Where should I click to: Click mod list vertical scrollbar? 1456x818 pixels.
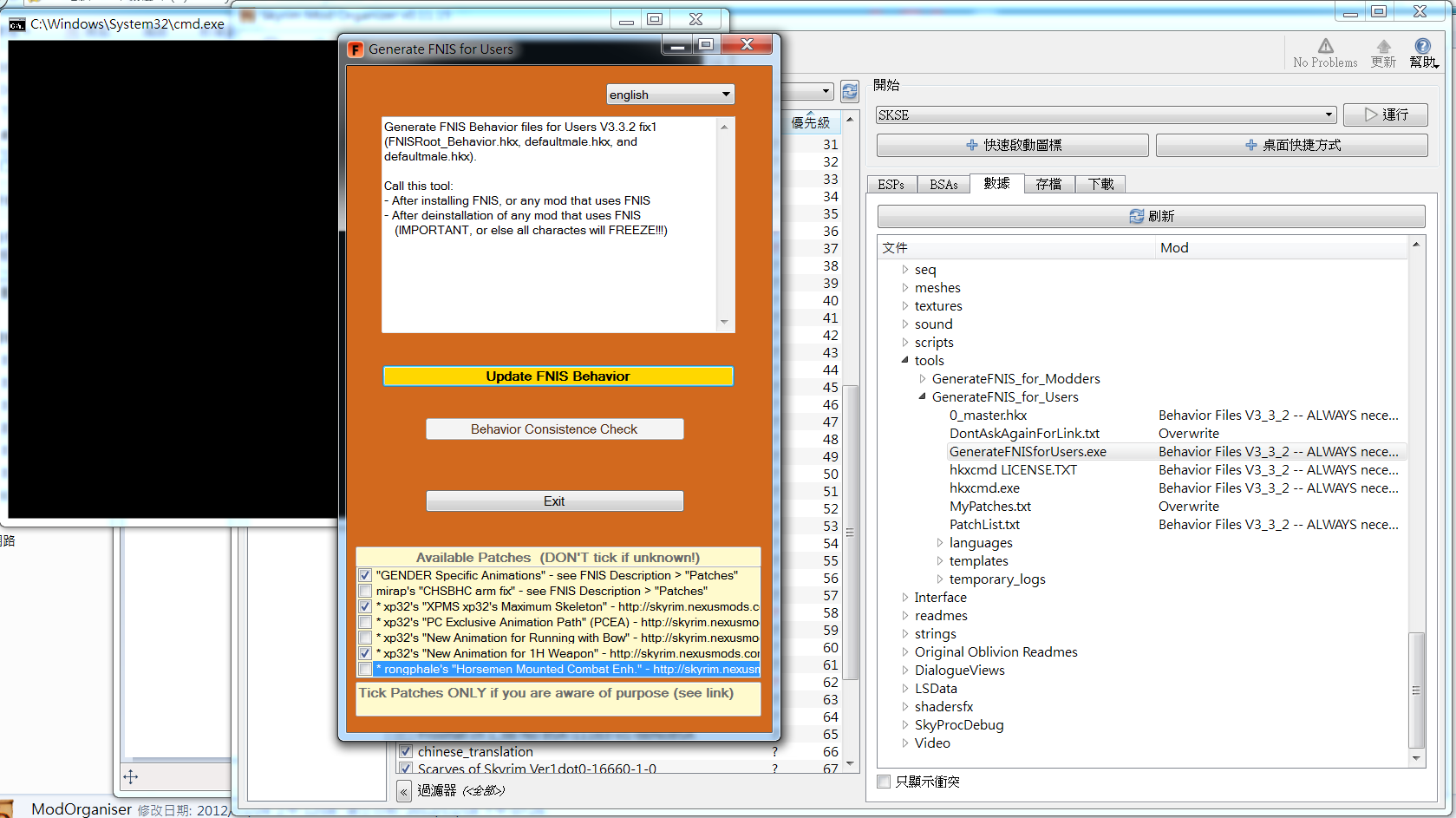click(850, 532)
